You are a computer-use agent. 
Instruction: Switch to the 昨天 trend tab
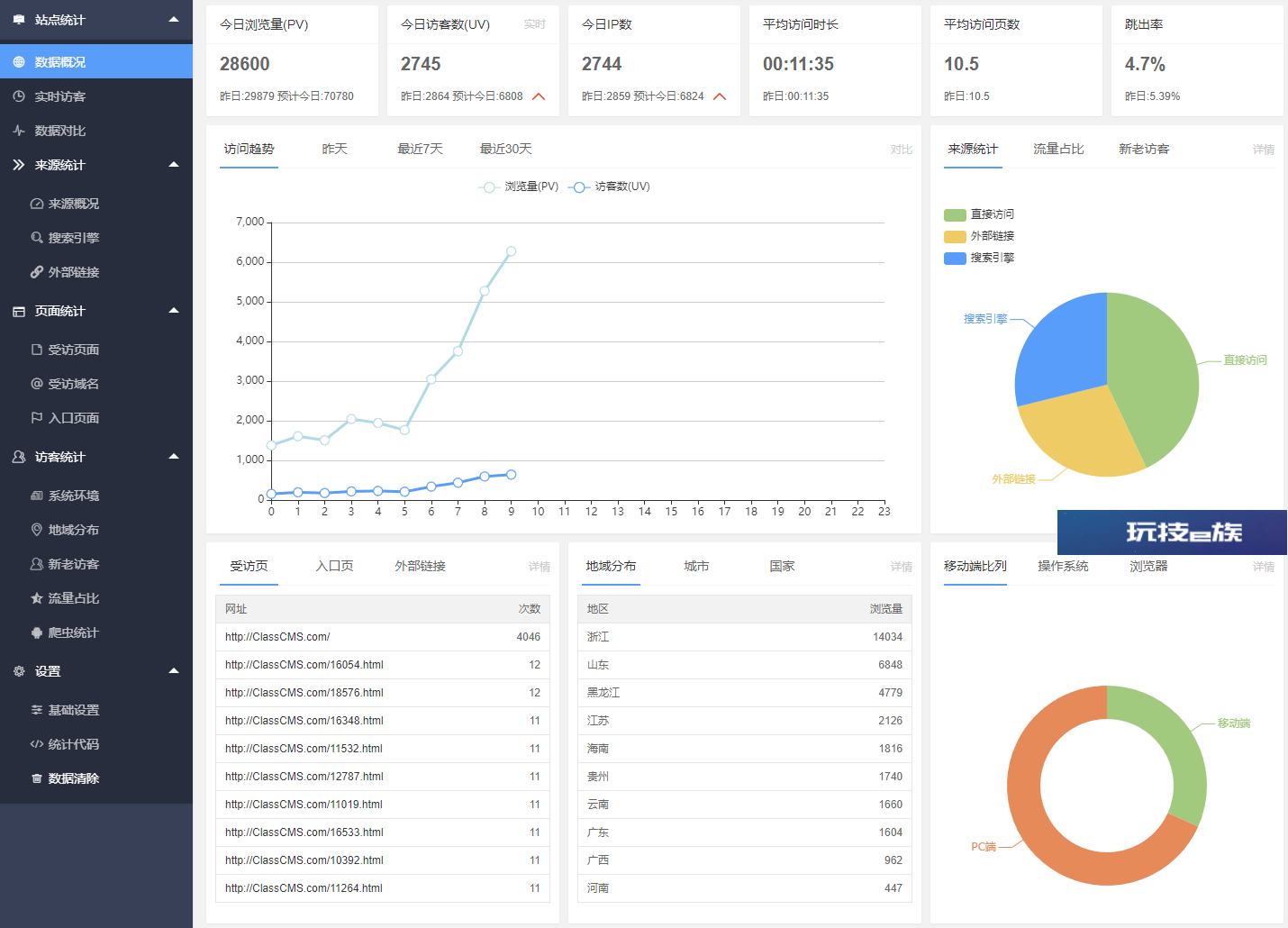coord(335,149)
